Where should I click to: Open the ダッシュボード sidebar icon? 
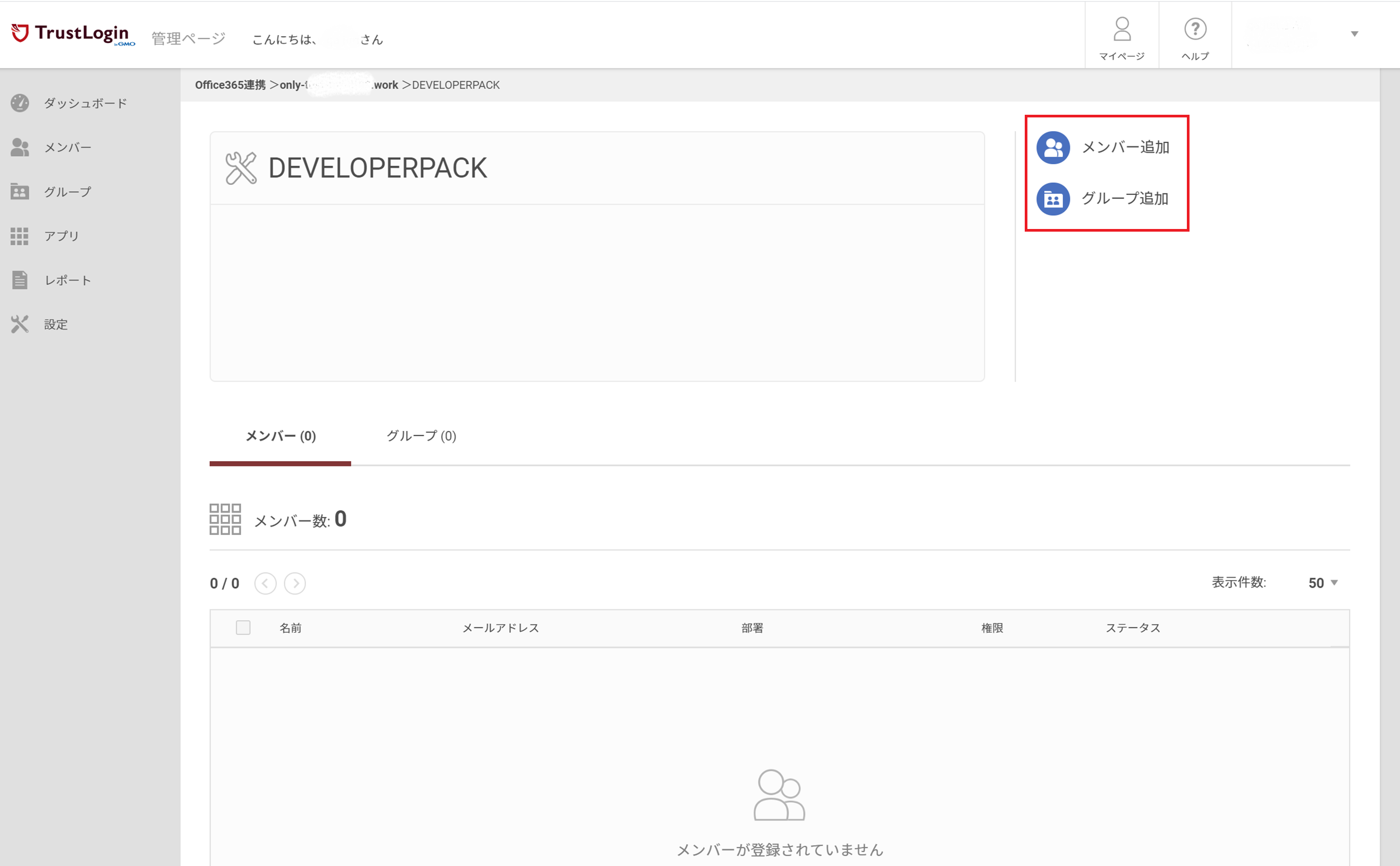[20, 103]
